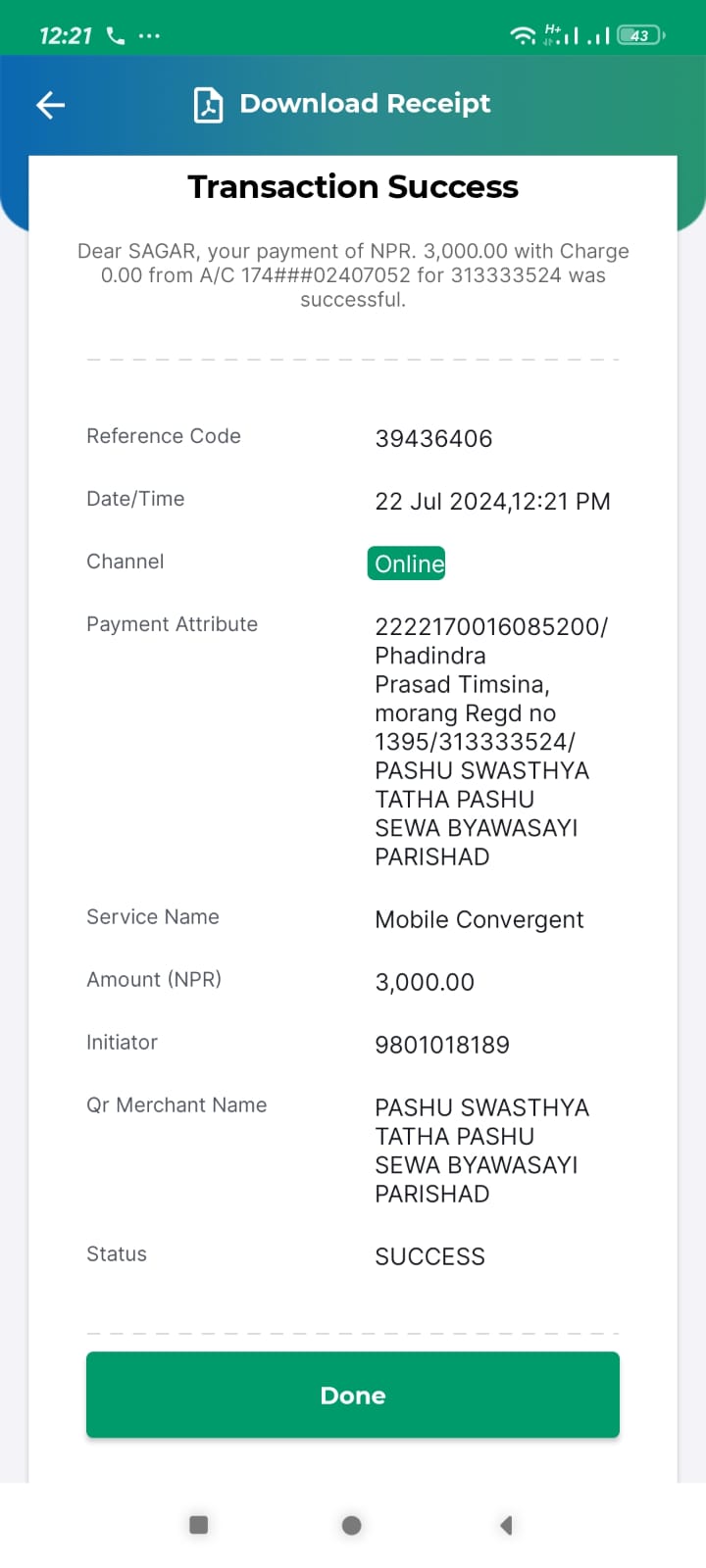Image resolution: width=706 pixels, height=1568 pixels.
Task: Tap the back arrow icon
Action: 50,105
